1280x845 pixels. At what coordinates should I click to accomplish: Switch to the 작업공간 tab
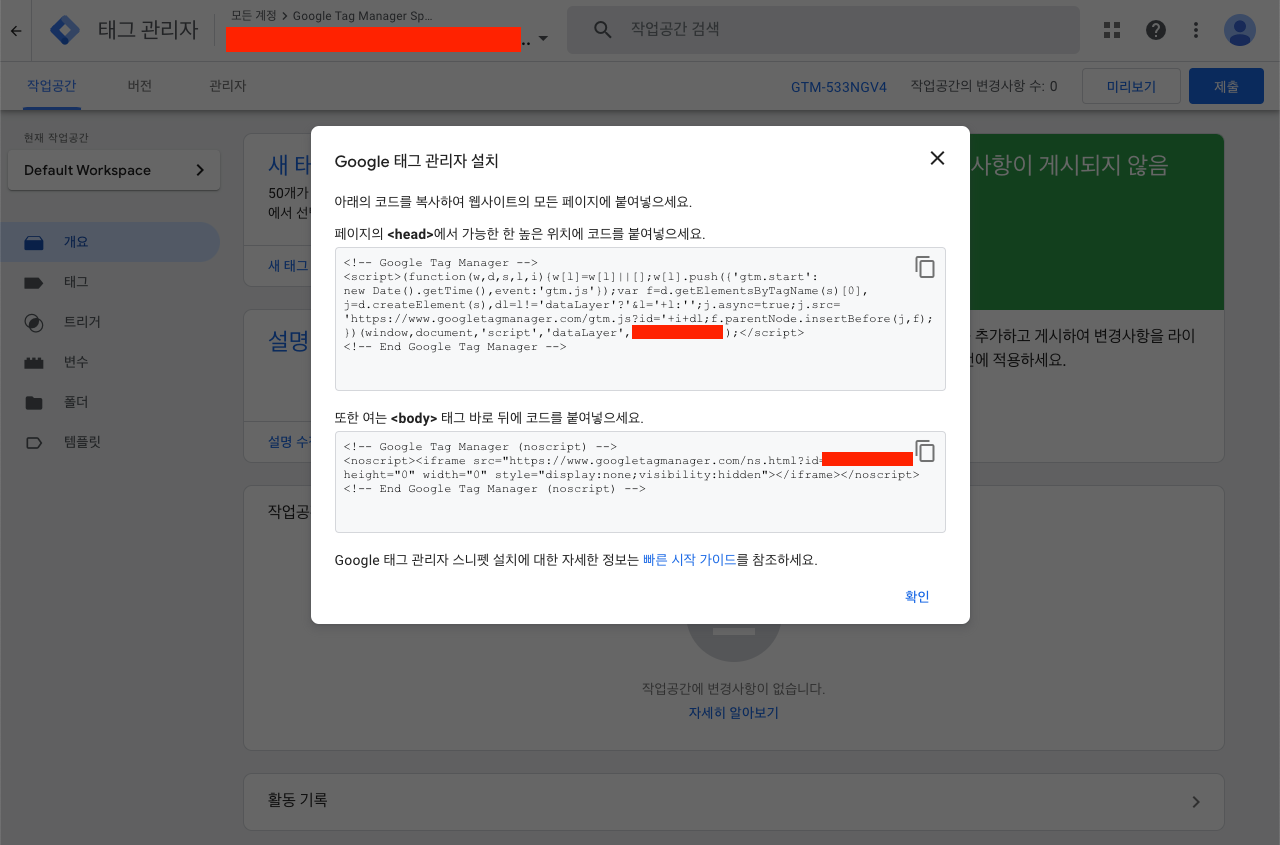point(52,87)
